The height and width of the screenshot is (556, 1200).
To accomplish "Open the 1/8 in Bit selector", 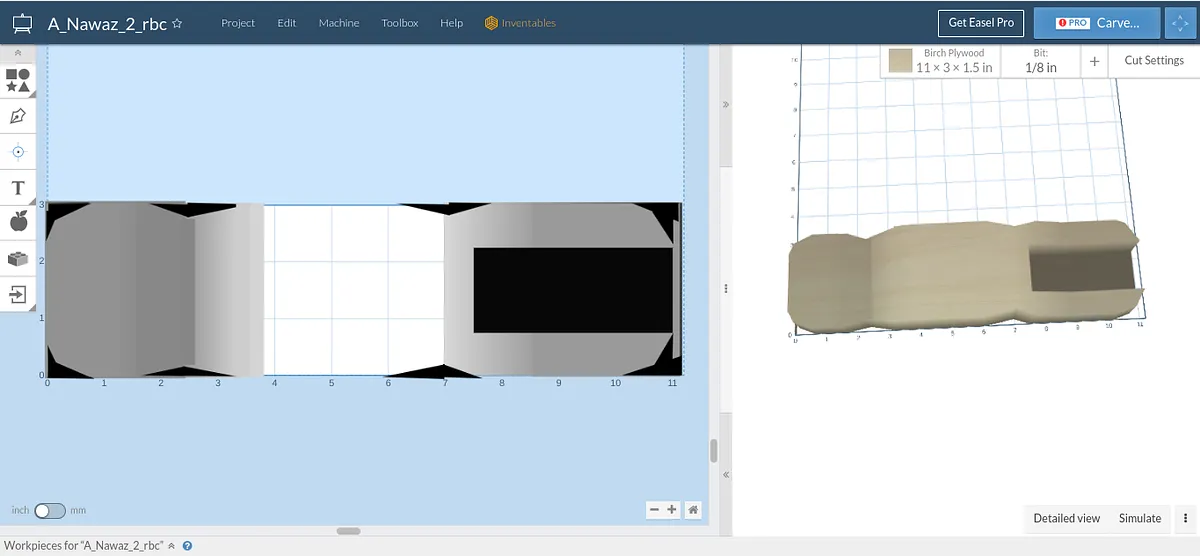I will [1041, 61].
